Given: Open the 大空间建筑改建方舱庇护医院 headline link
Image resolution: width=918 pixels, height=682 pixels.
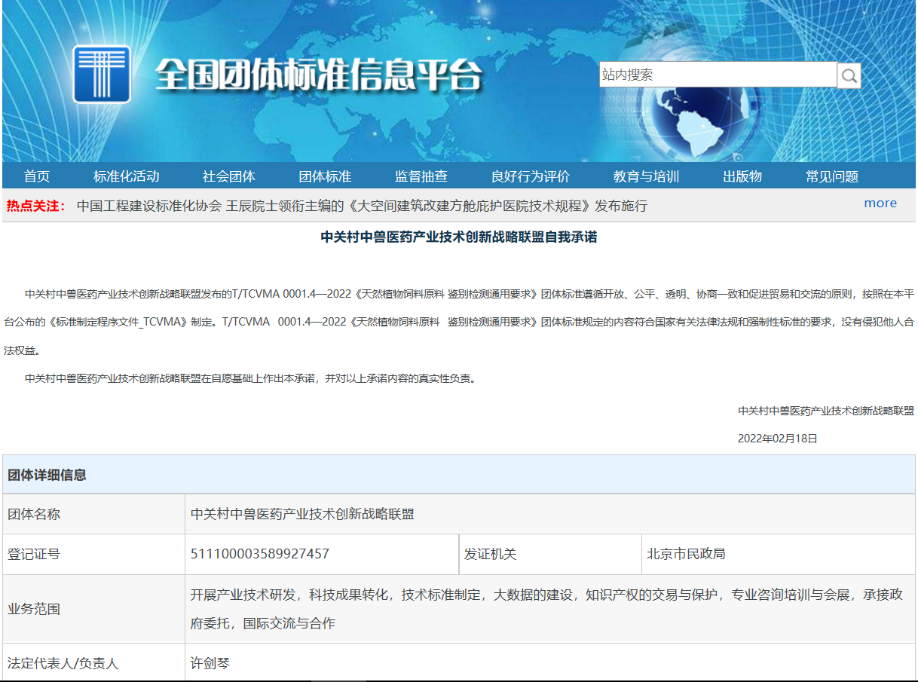Looking at the screenshot, I should click(x=362, y=206).
